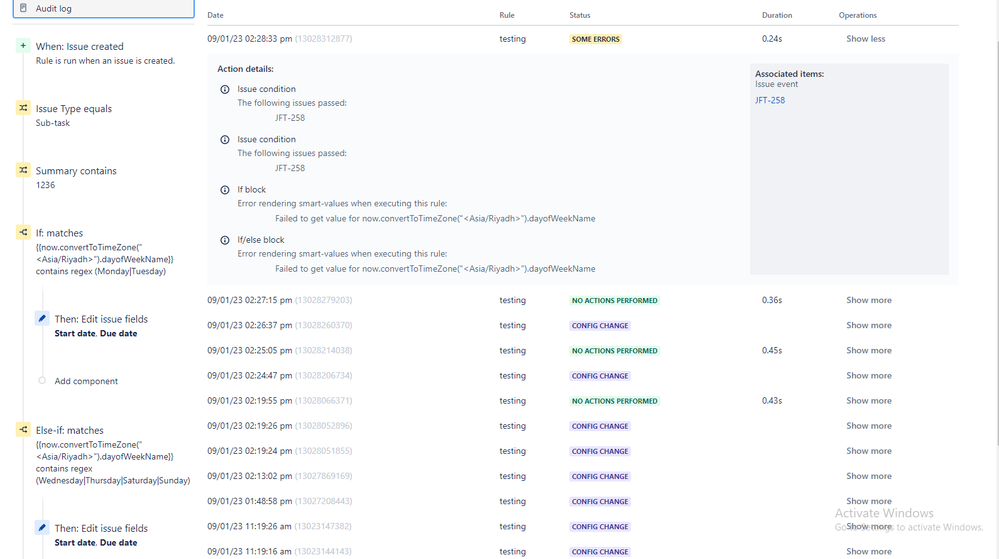Expand Show more for 11:19:16 am entry
The image size is (999, 559).
(x=868, y=551)
